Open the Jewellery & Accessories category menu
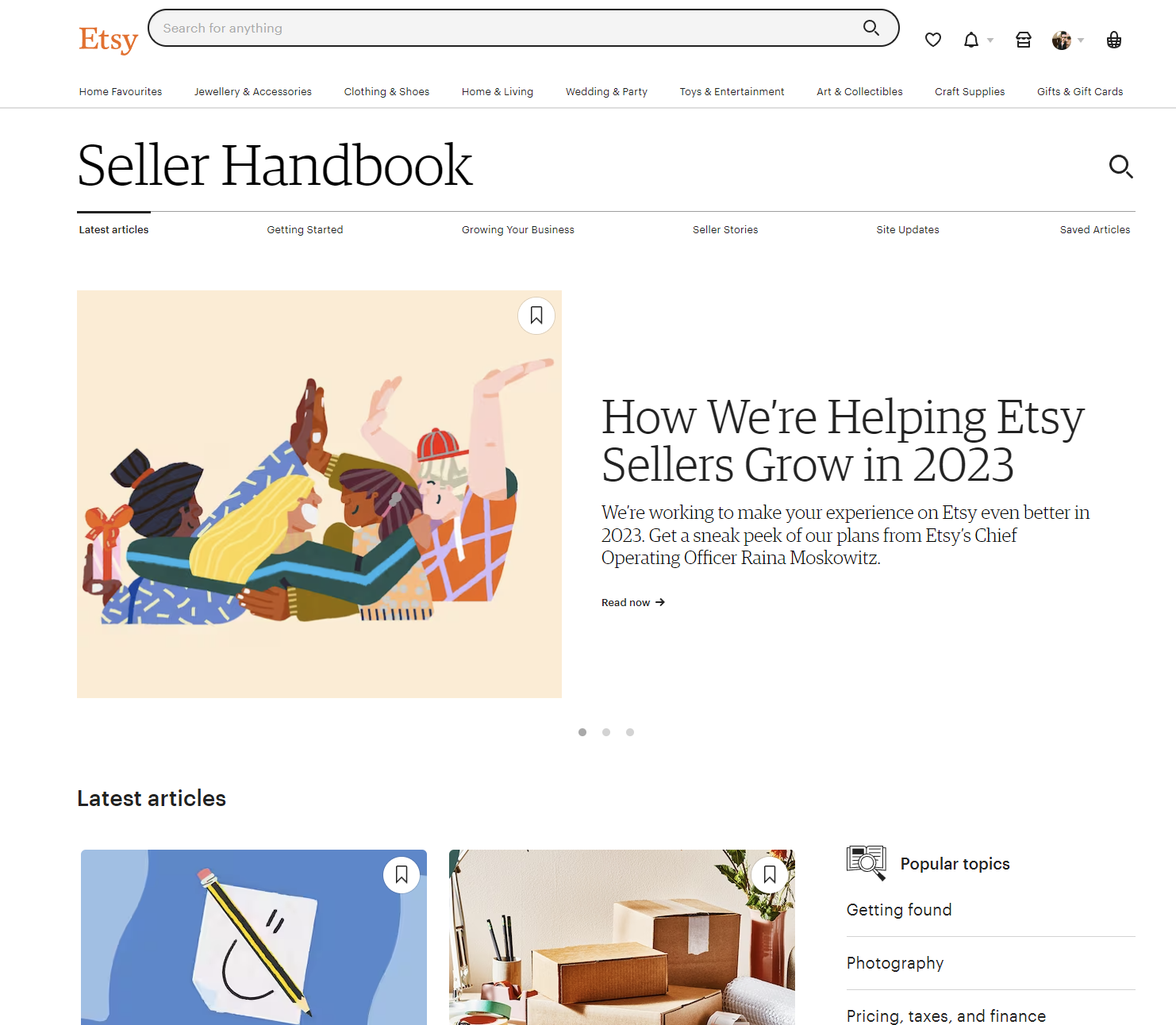 point(253,92)
